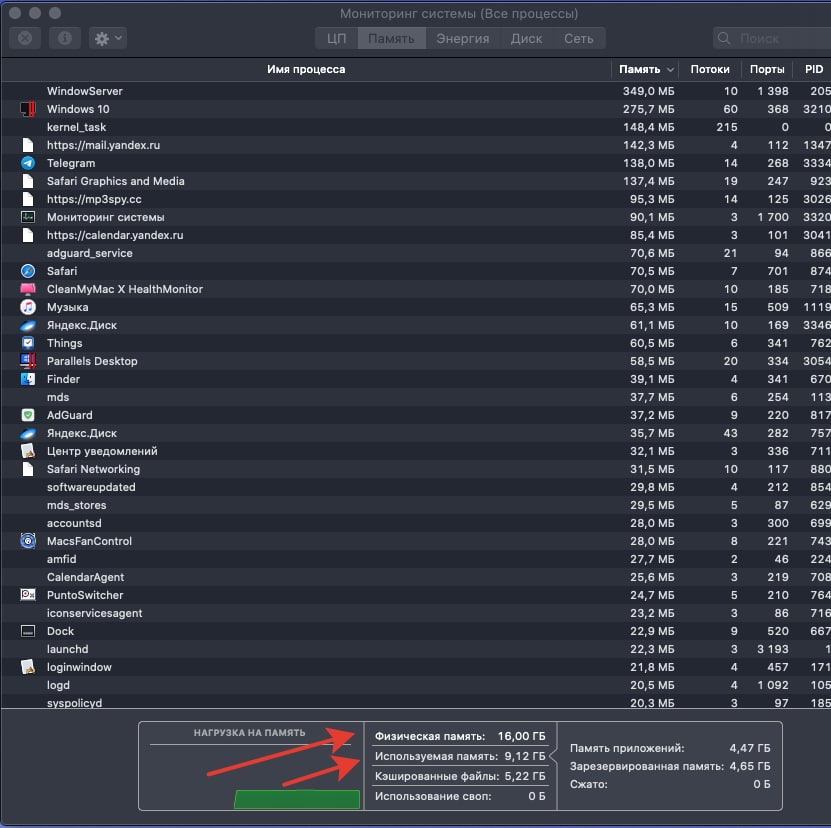Click the AdGuard shield icon

point(28,416)
